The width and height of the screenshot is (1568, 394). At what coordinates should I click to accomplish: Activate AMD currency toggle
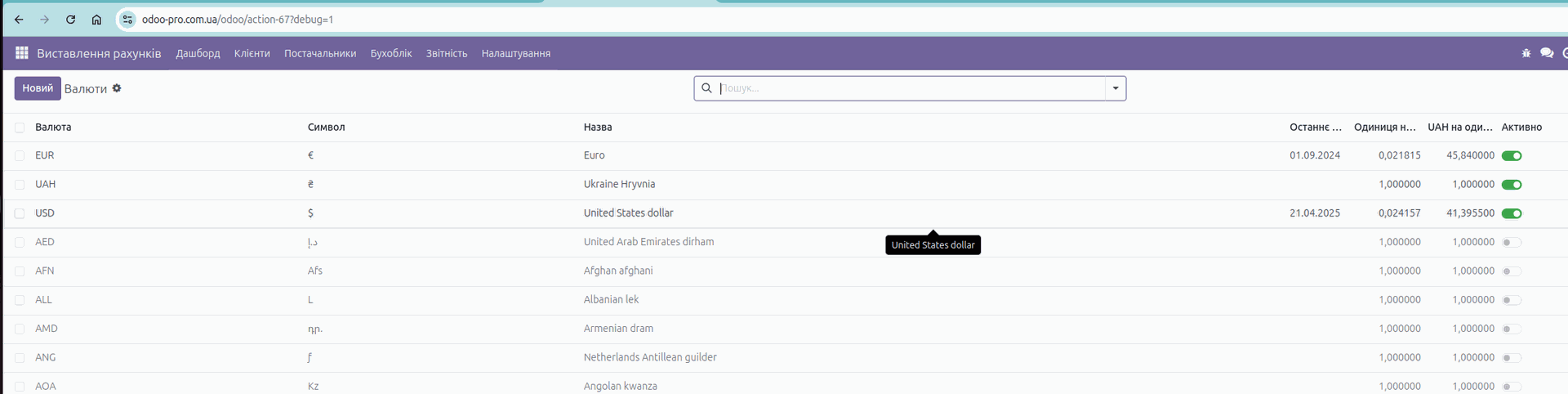pyautogui.click(x=1512, y=329)
